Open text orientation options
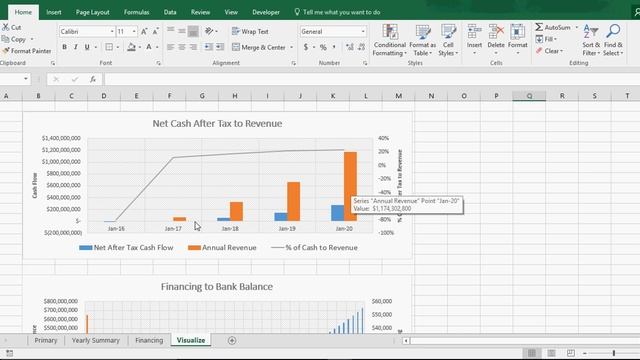 (211, 31)
